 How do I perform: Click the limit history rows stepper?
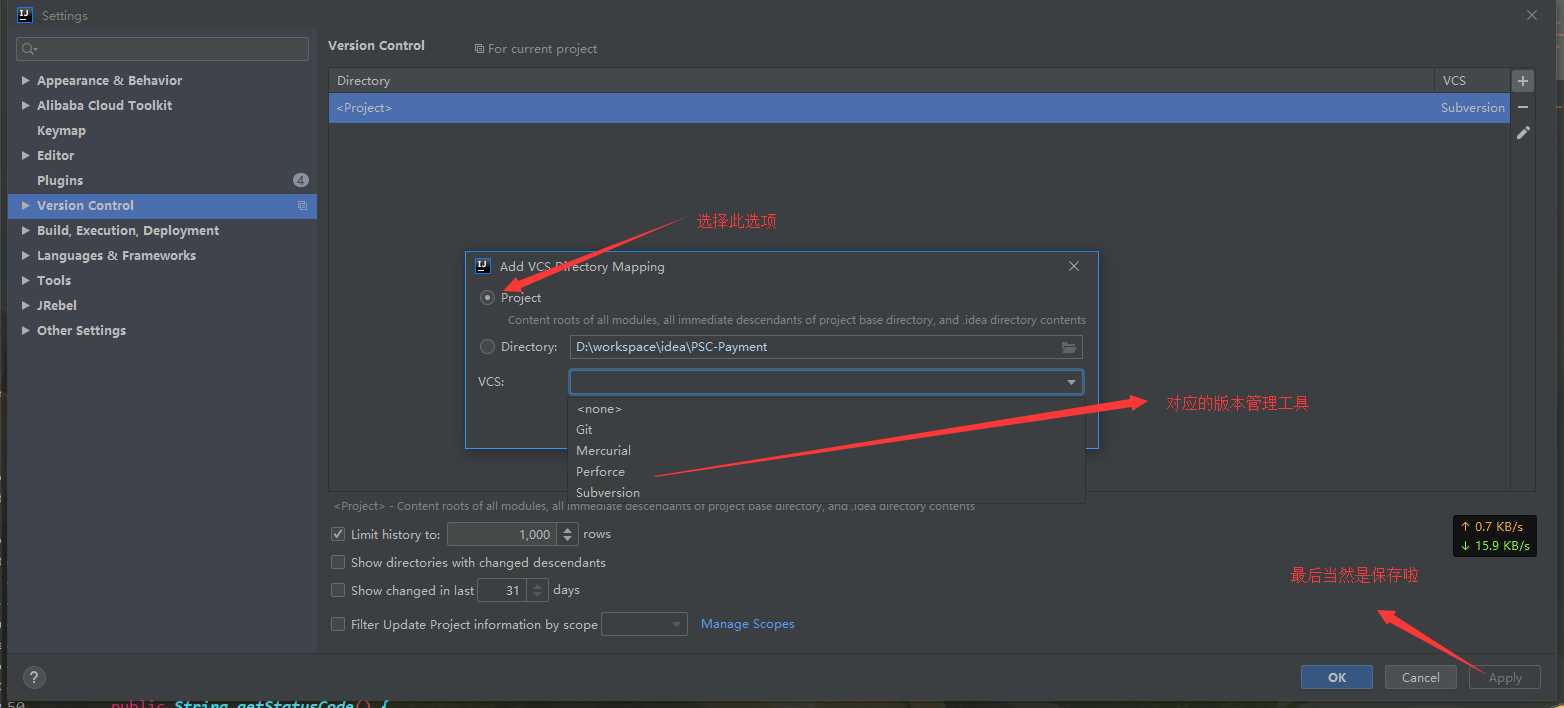[568, 534]
